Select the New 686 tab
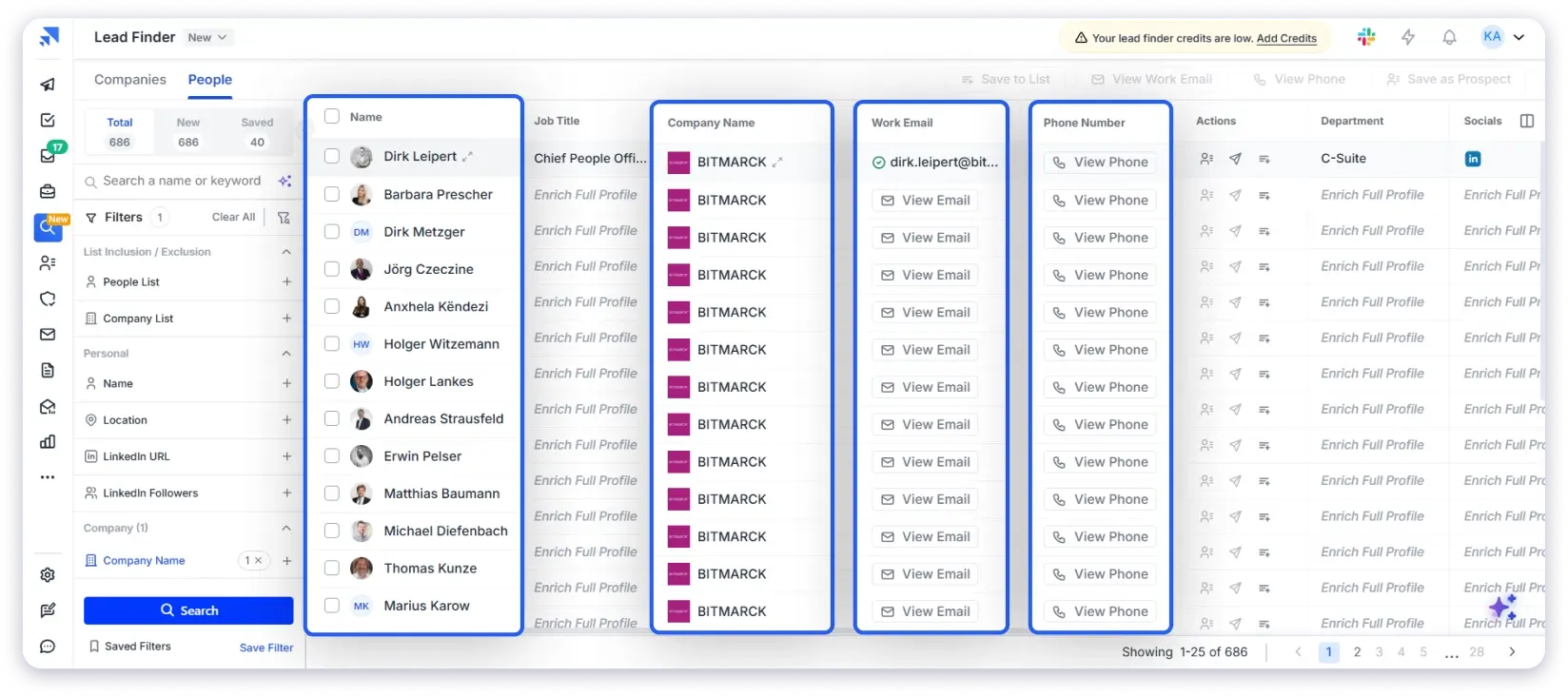This screenshot has height=696, width=1568. pyautogui.click(x=188, y=132)
